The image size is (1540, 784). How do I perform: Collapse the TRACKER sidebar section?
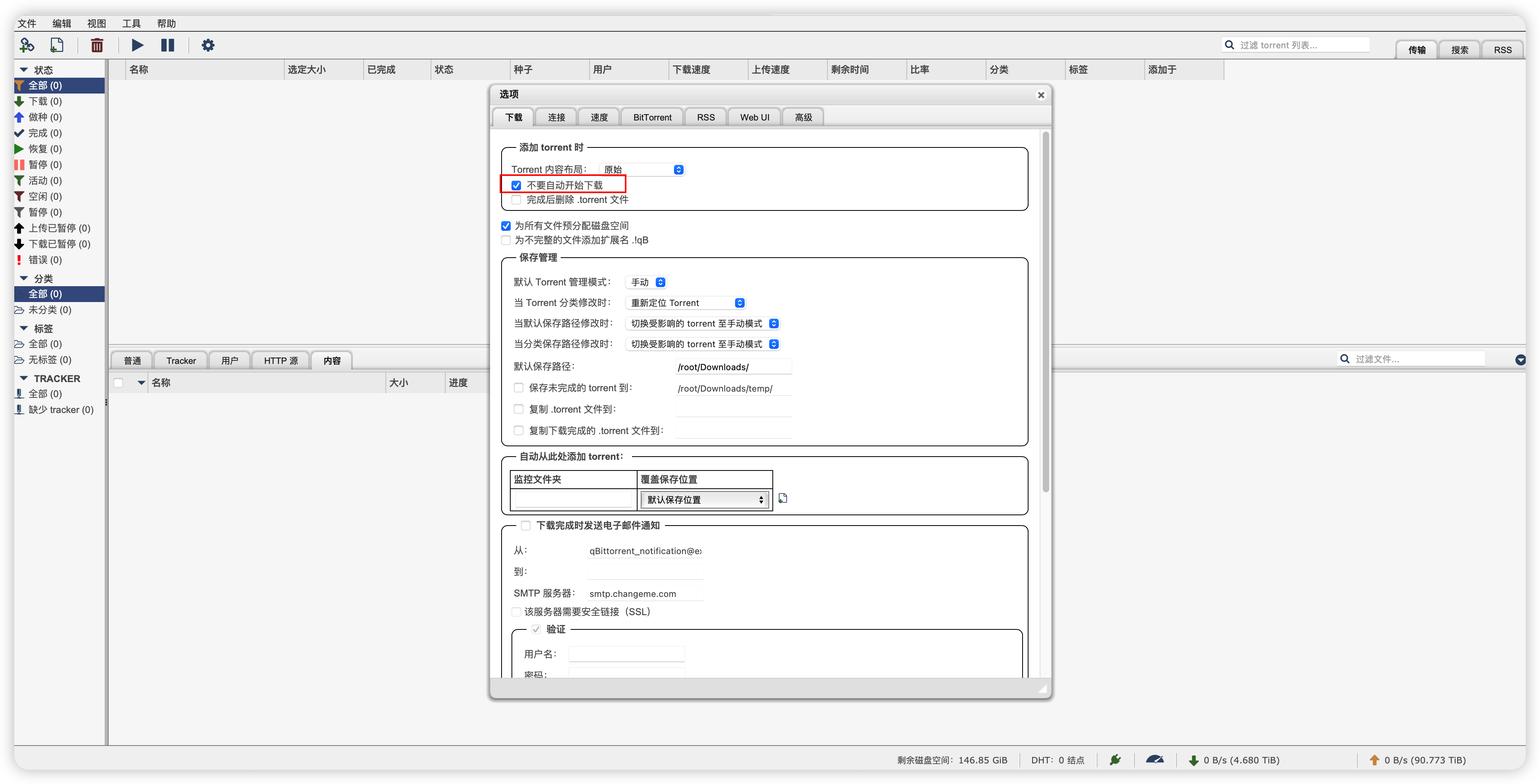24,378
